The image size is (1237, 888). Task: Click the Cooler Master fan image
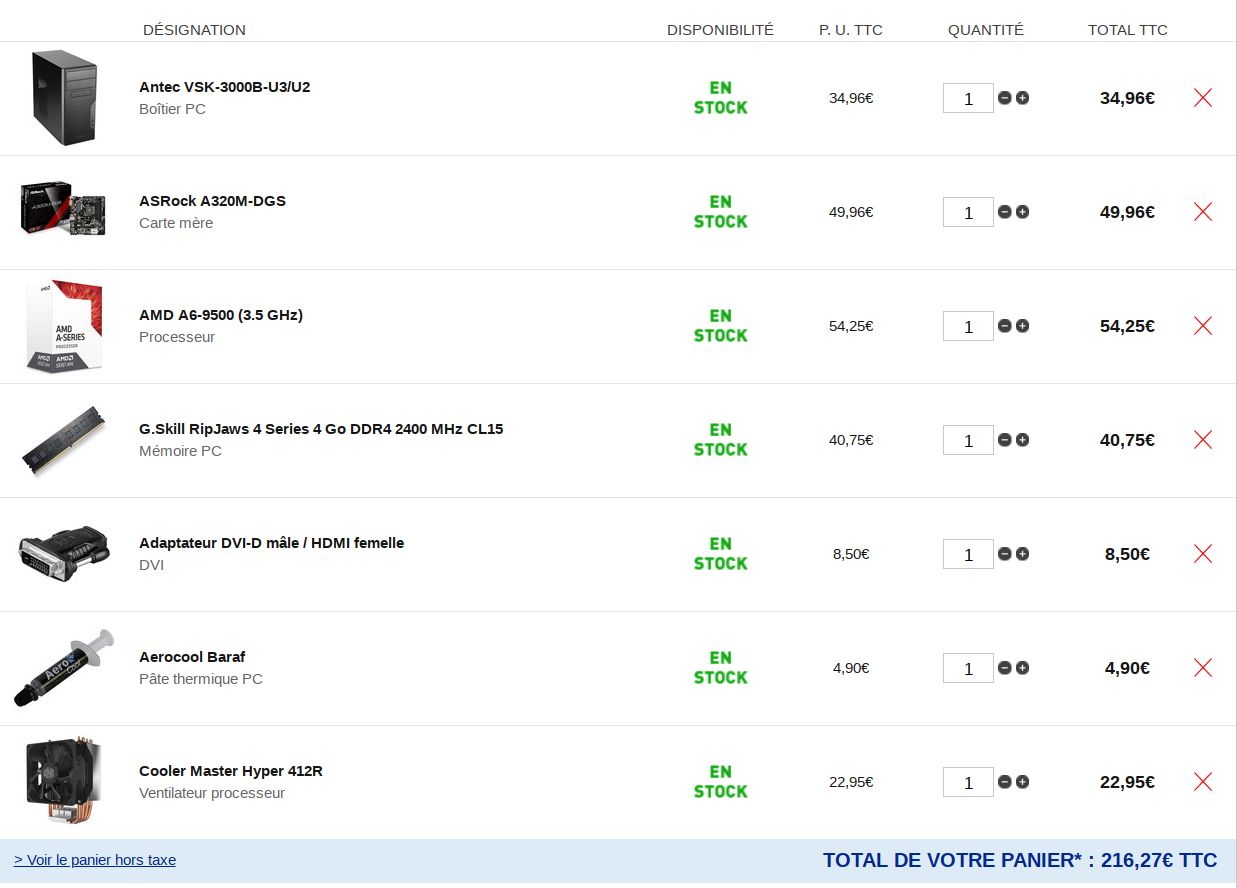(x=64, y=782)
